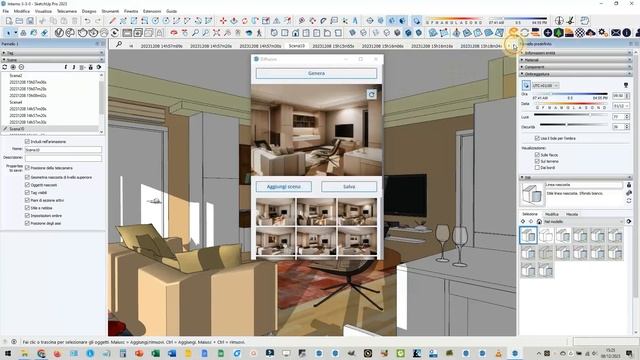
Task: Click the Mescola styles tab
Action: click(572, 214)
